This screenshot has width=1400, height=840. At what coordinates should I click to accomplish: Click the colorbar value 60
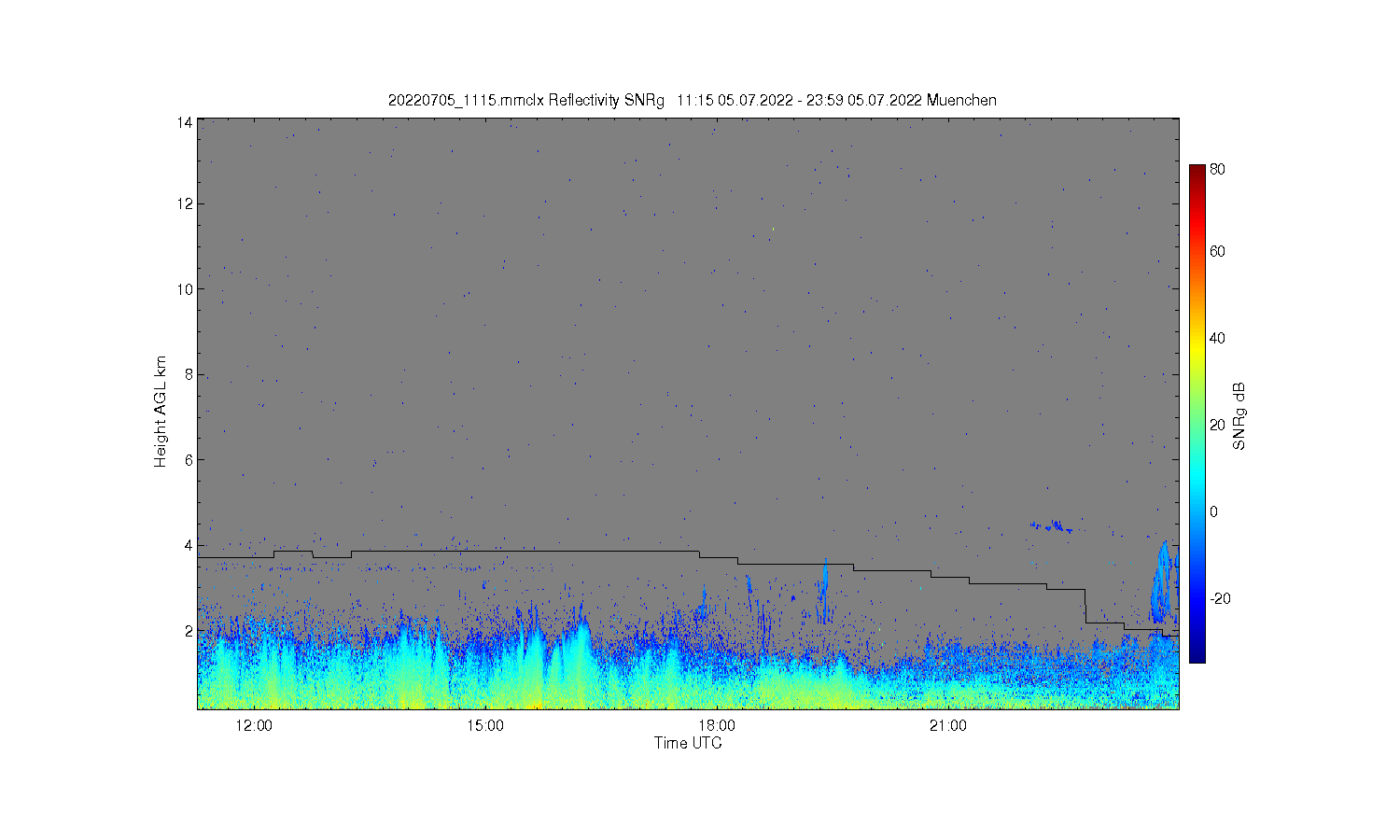(1218, 251)
